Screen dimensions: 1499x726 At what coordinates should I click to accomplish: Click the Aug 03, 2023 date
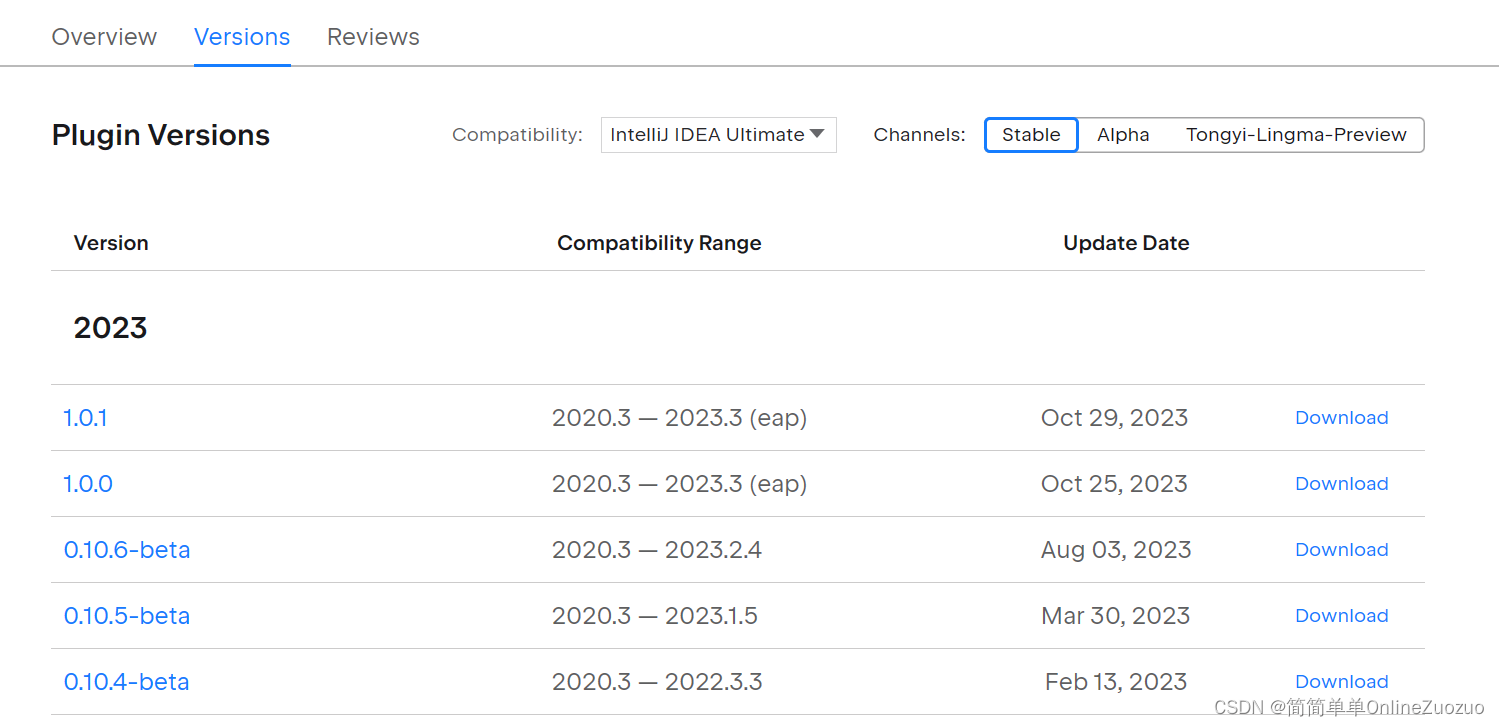point(1116,550)
